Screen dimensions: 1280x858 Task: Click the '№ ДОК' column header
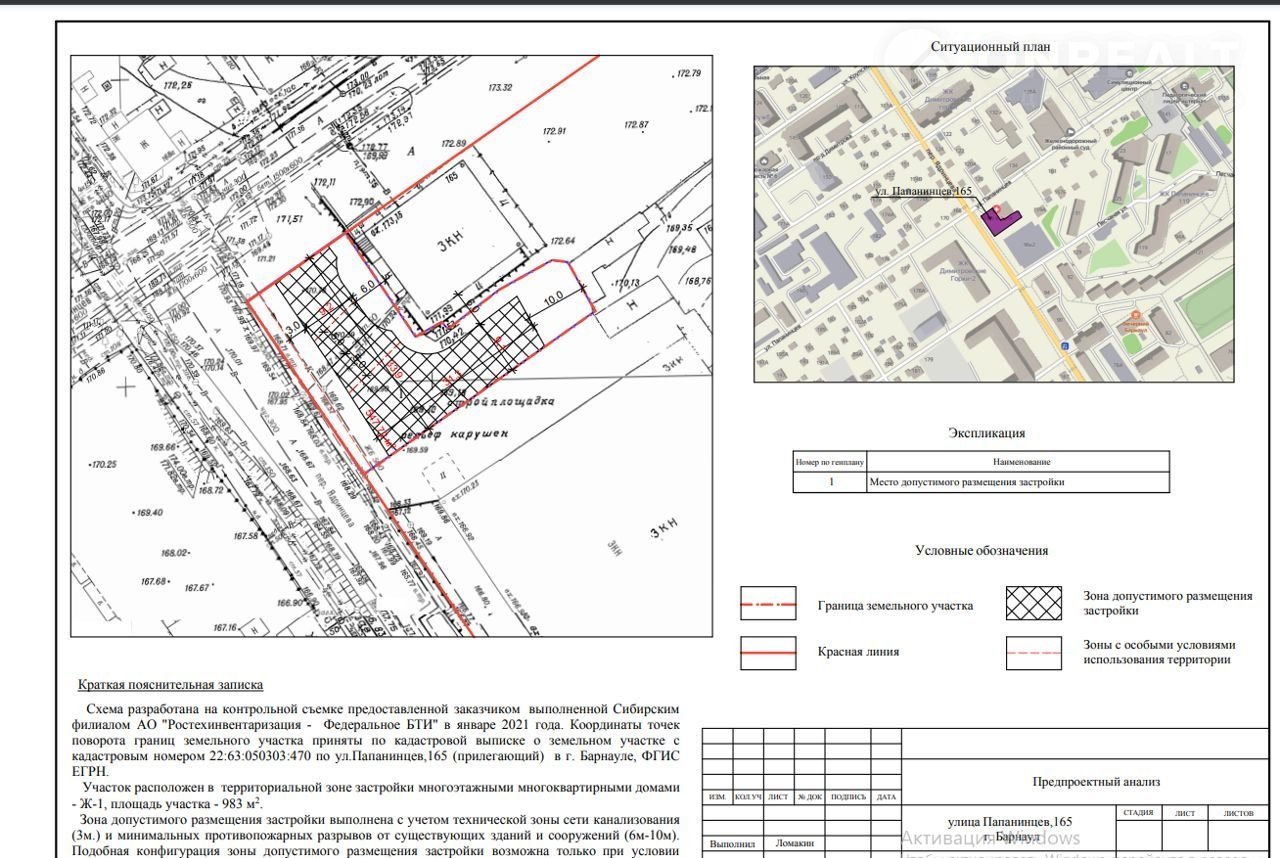(x=810, y=797)
